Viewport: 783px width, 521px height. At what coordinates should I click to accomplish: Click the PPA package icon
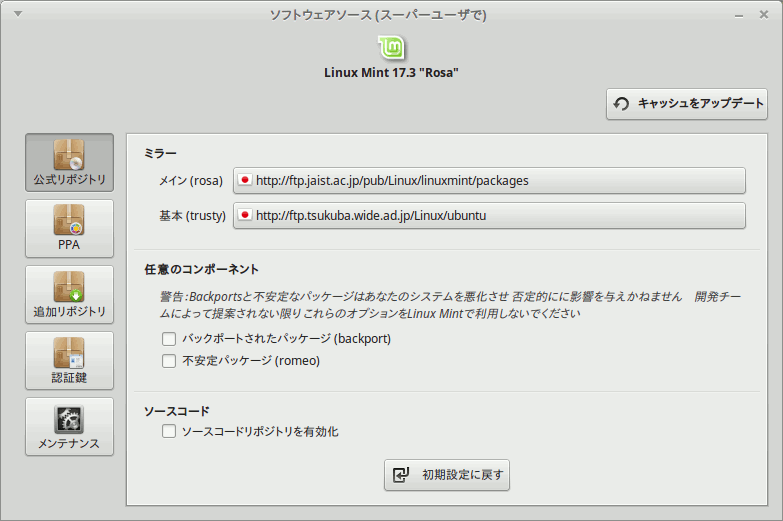point(69,220)
